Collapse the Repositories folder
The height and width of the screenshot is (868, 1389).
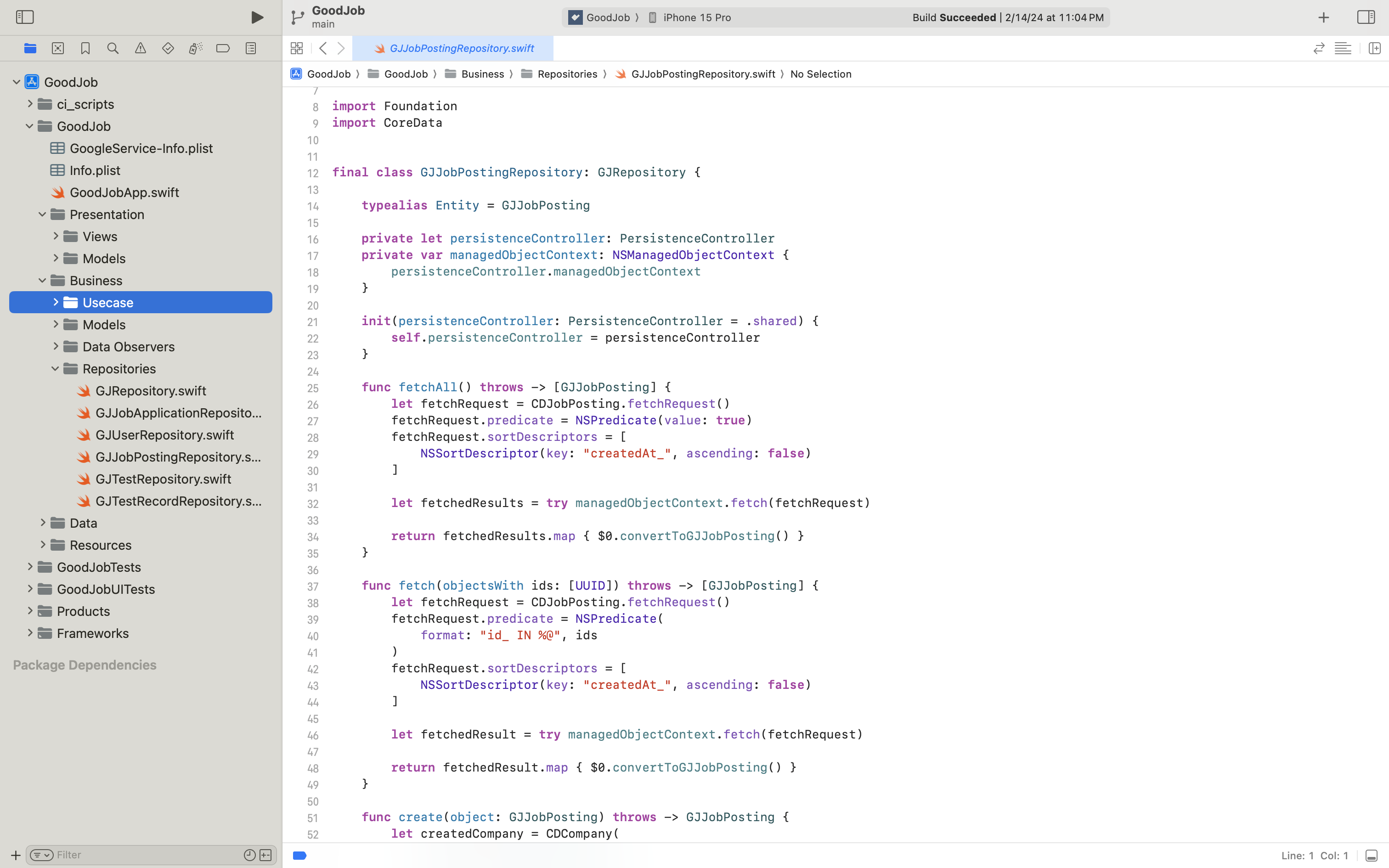click(x=56, y=368)
